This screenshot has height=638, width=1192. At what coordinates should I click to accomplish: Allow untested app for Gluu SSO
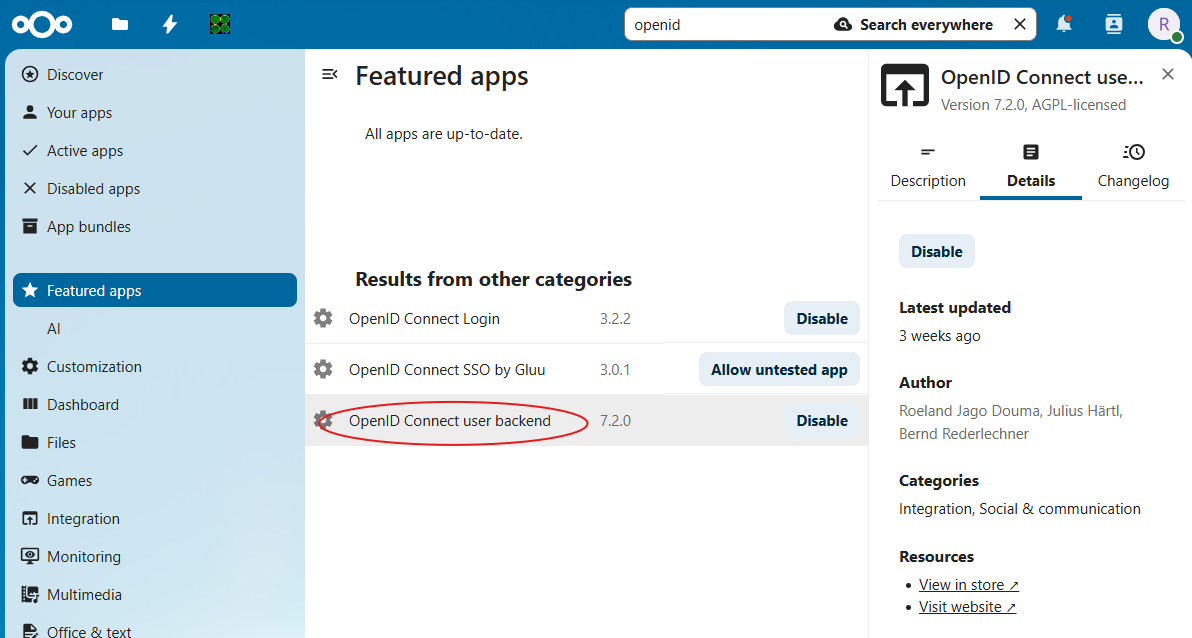click(x=778, y=370)
